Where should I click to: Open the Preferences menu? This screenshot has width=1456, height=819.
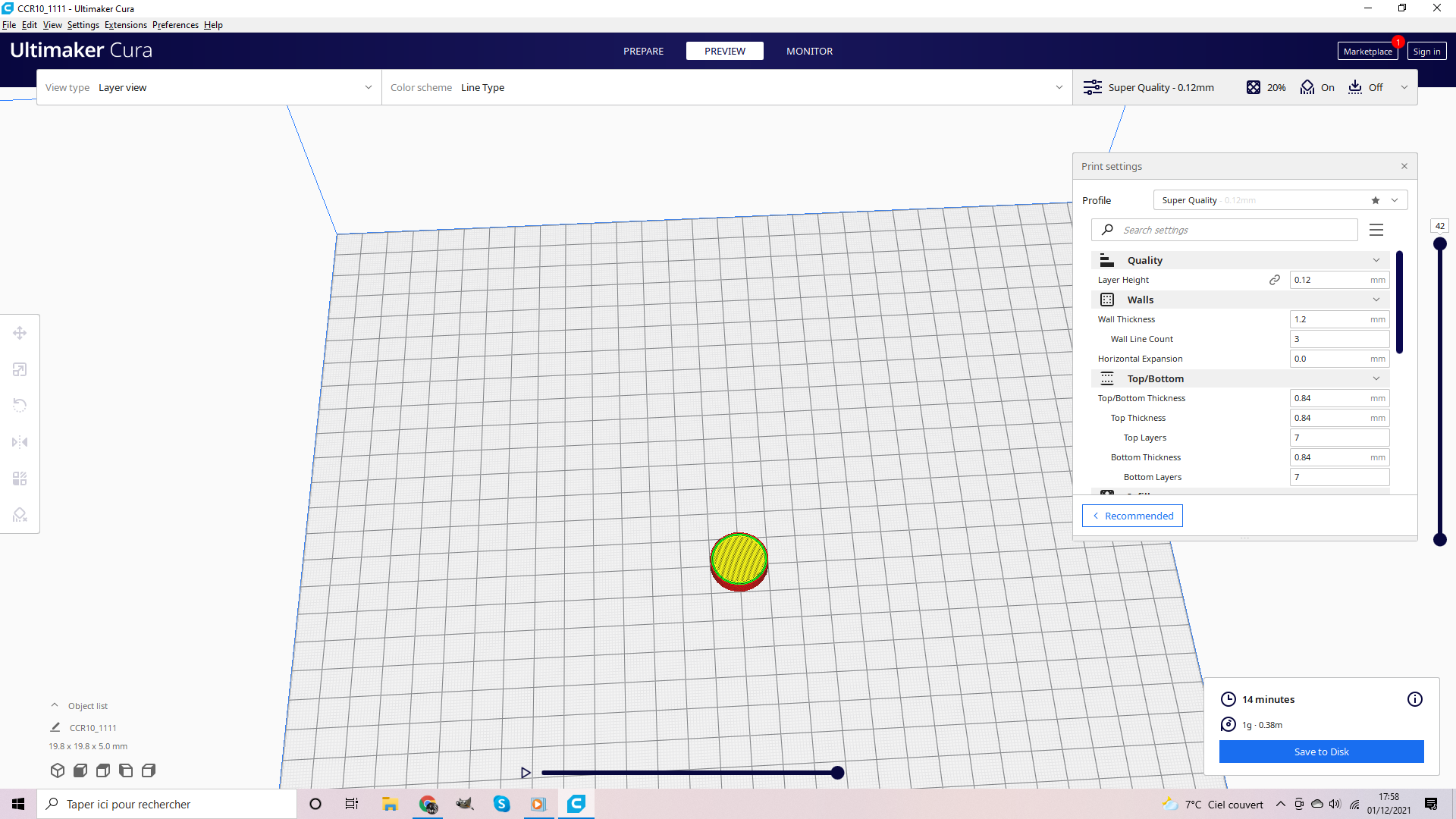pos(175,25)
